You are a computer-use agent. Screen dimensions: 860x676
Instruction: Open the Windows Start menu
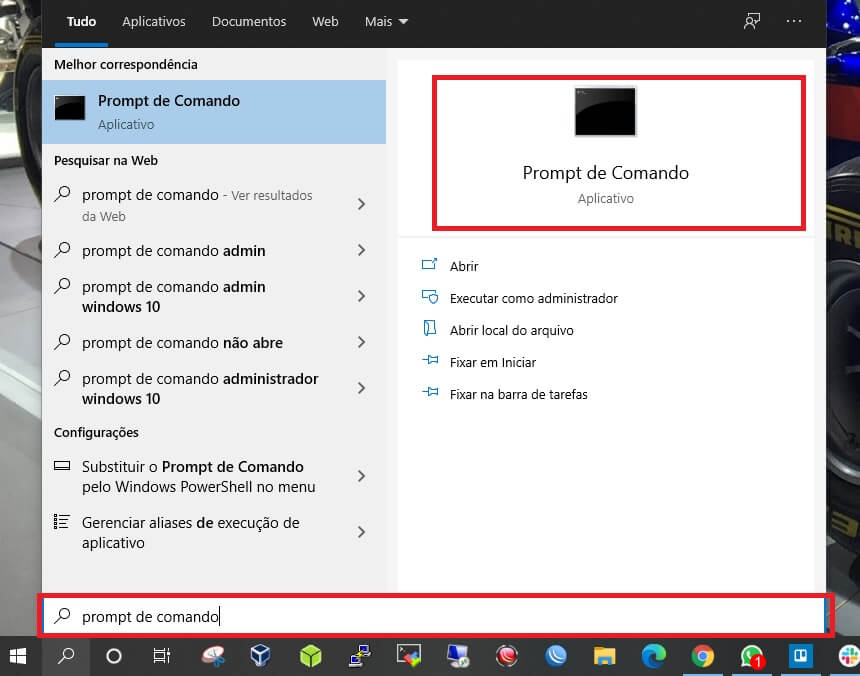click(x=18, y=656)
